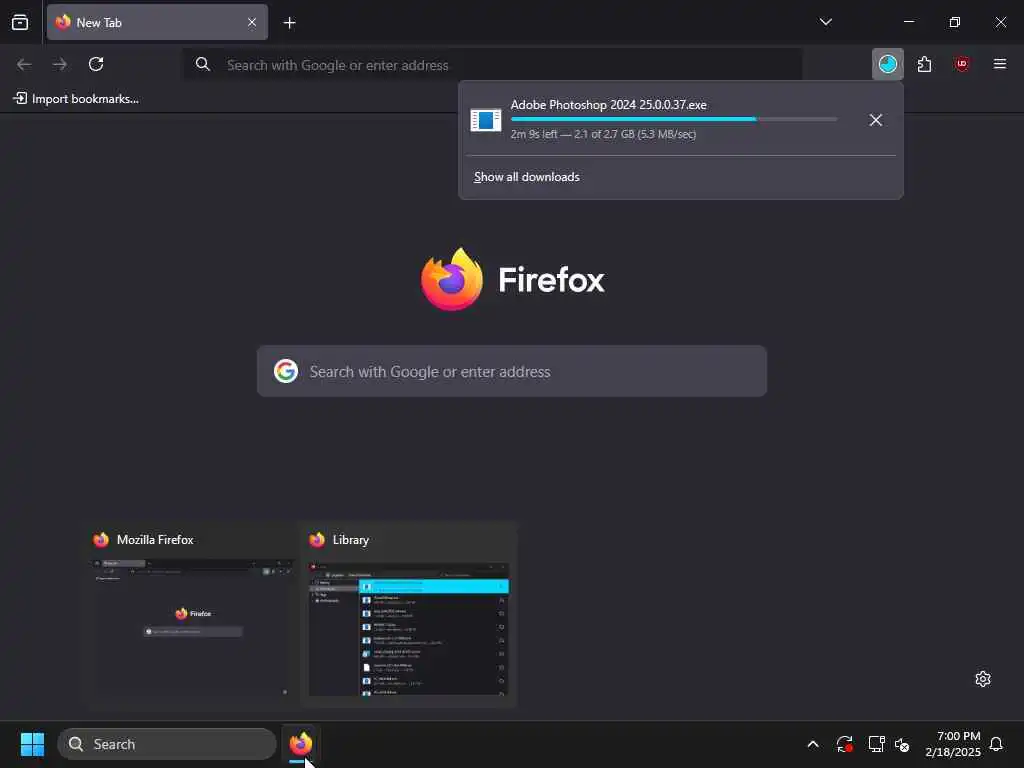Focus the center Google search box
The image size is (1024, 768).
tap(512, 371)
